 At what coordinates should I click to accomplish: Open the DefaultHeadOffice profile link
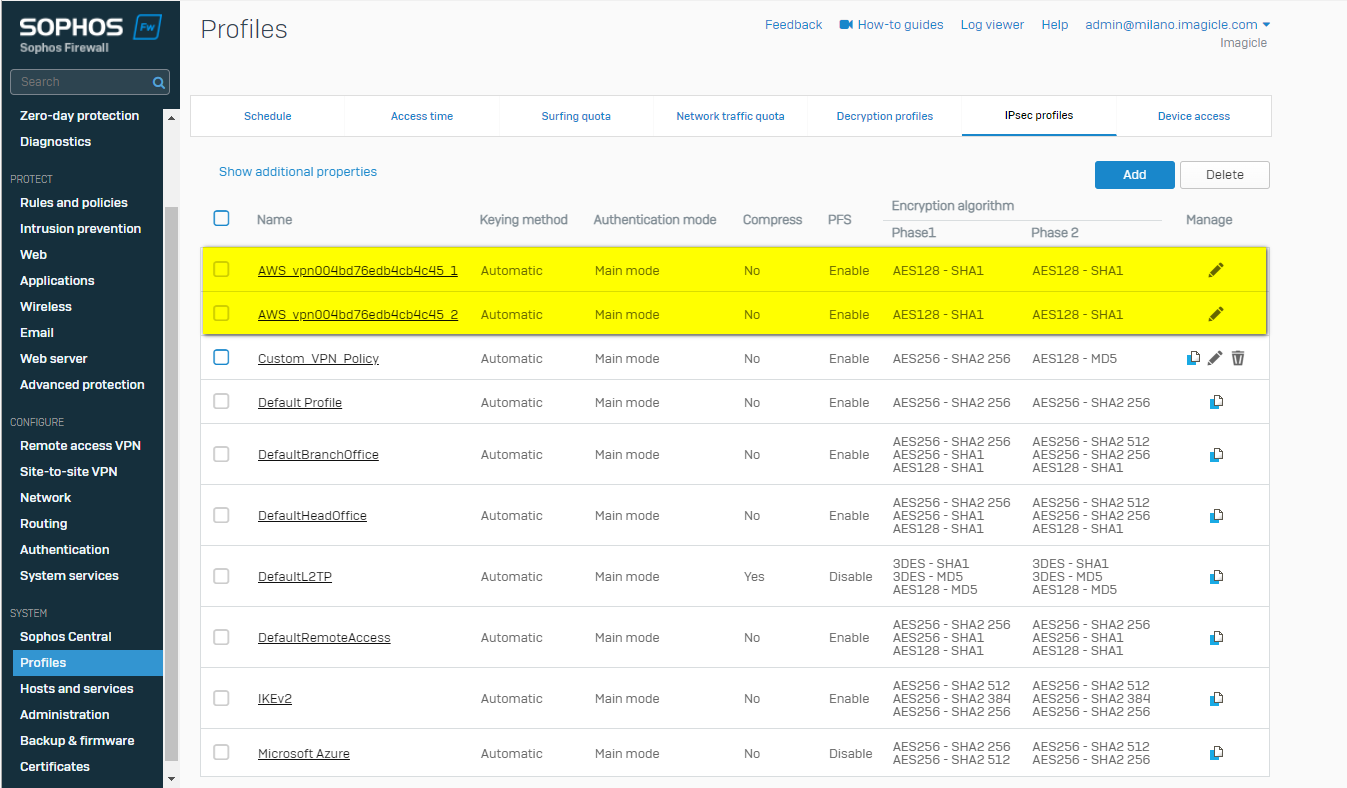[x=312, y=516]
